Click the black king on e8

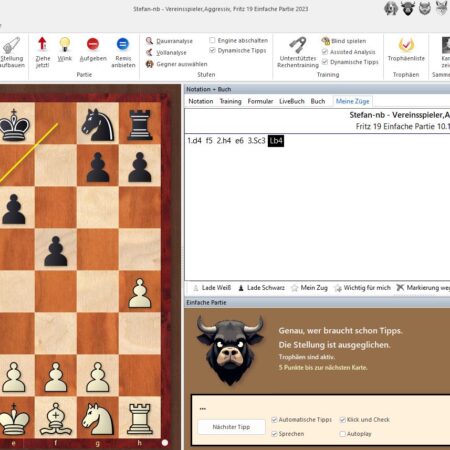pyautogui.click(x=14, y=124)
